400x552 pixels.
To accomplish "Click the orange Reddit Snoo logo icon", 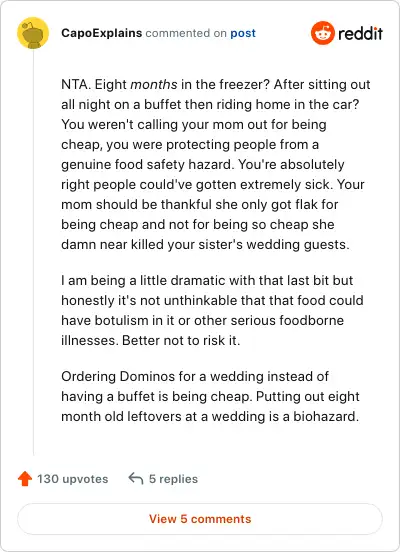I will click(x=323, y=33).
